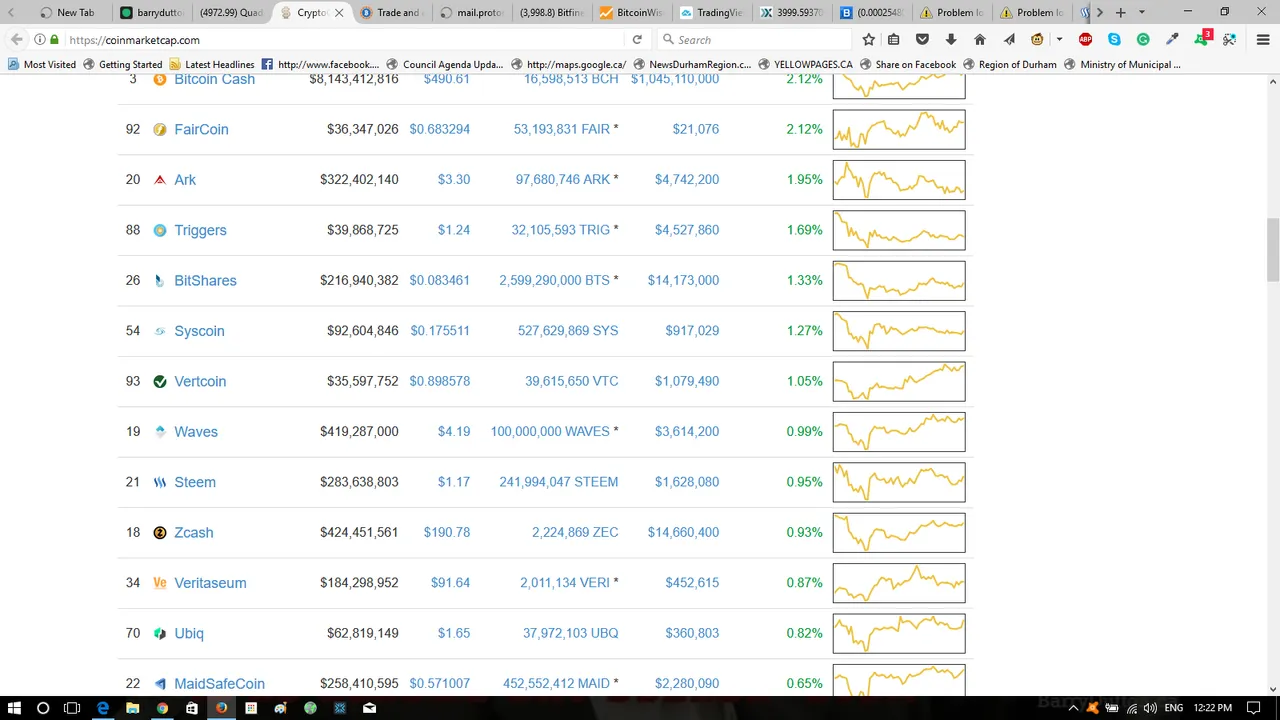Expand the Greasemonkey dropdown arrow
Screen dimensions: 1280x720
pos(1059,40)
